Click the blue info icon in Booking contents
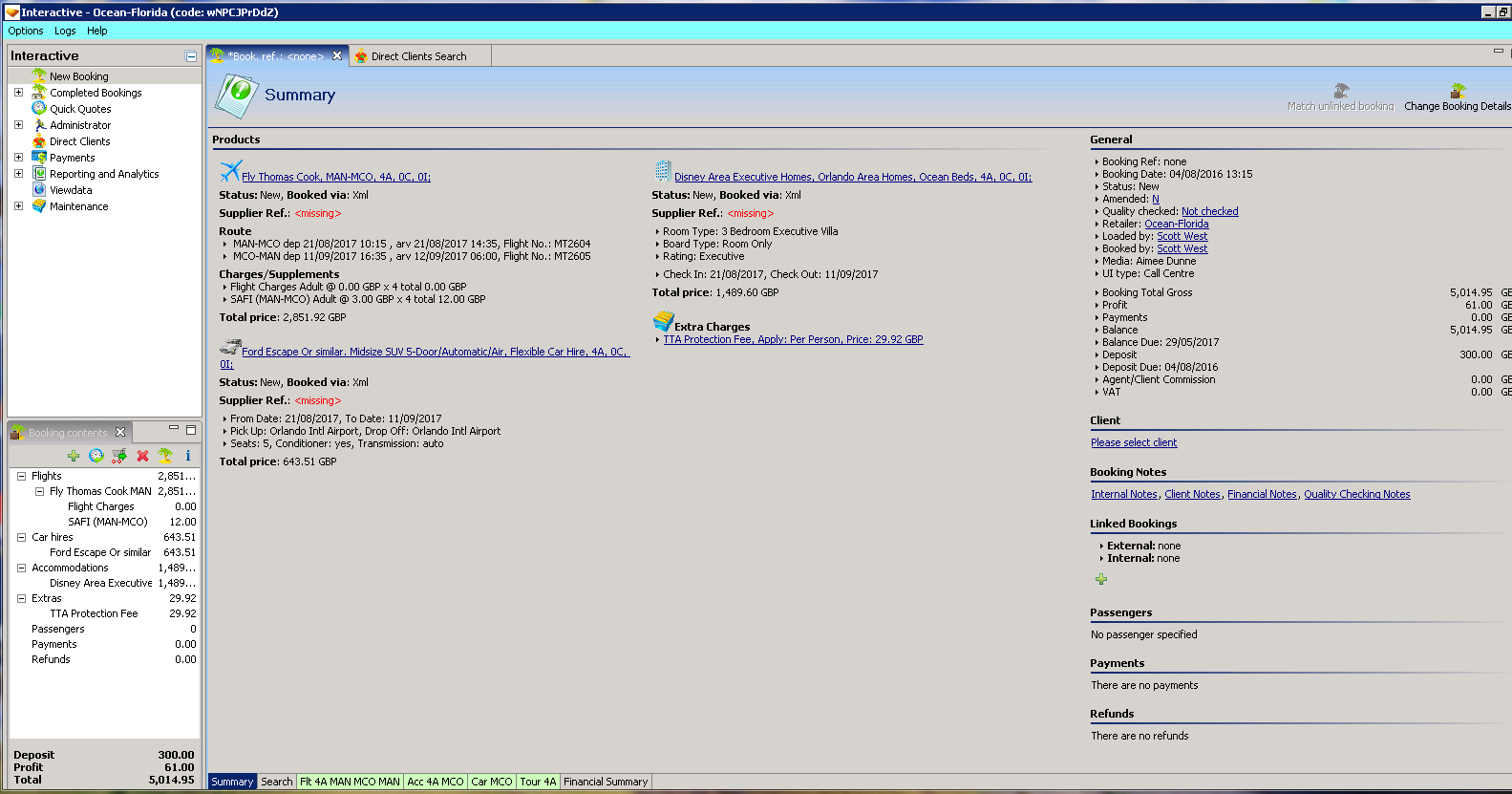1512x794 pixels. [x=188, y=456]
